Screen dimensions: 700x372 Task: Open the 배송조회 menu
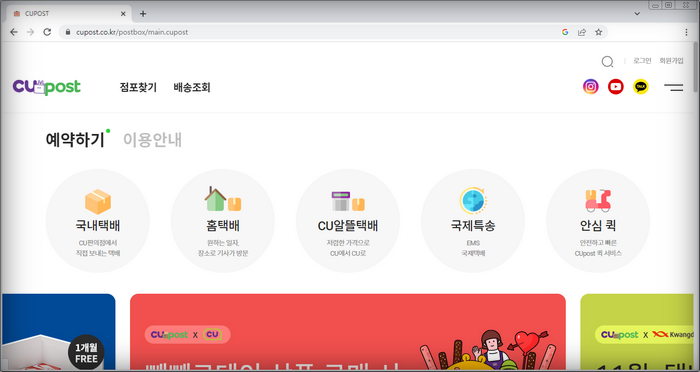pyautogui.click(x=192, y=87)
